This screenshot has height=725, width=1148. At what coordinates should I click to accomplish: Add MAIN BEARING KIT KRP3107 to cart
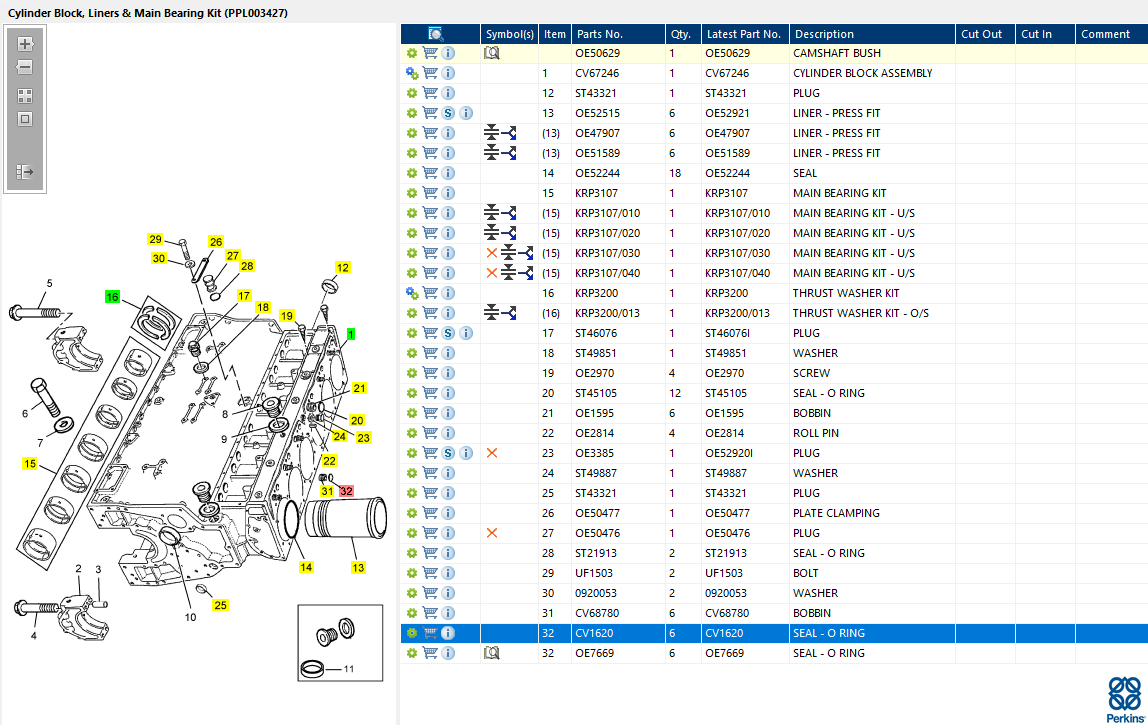click(x=430, y=193)
